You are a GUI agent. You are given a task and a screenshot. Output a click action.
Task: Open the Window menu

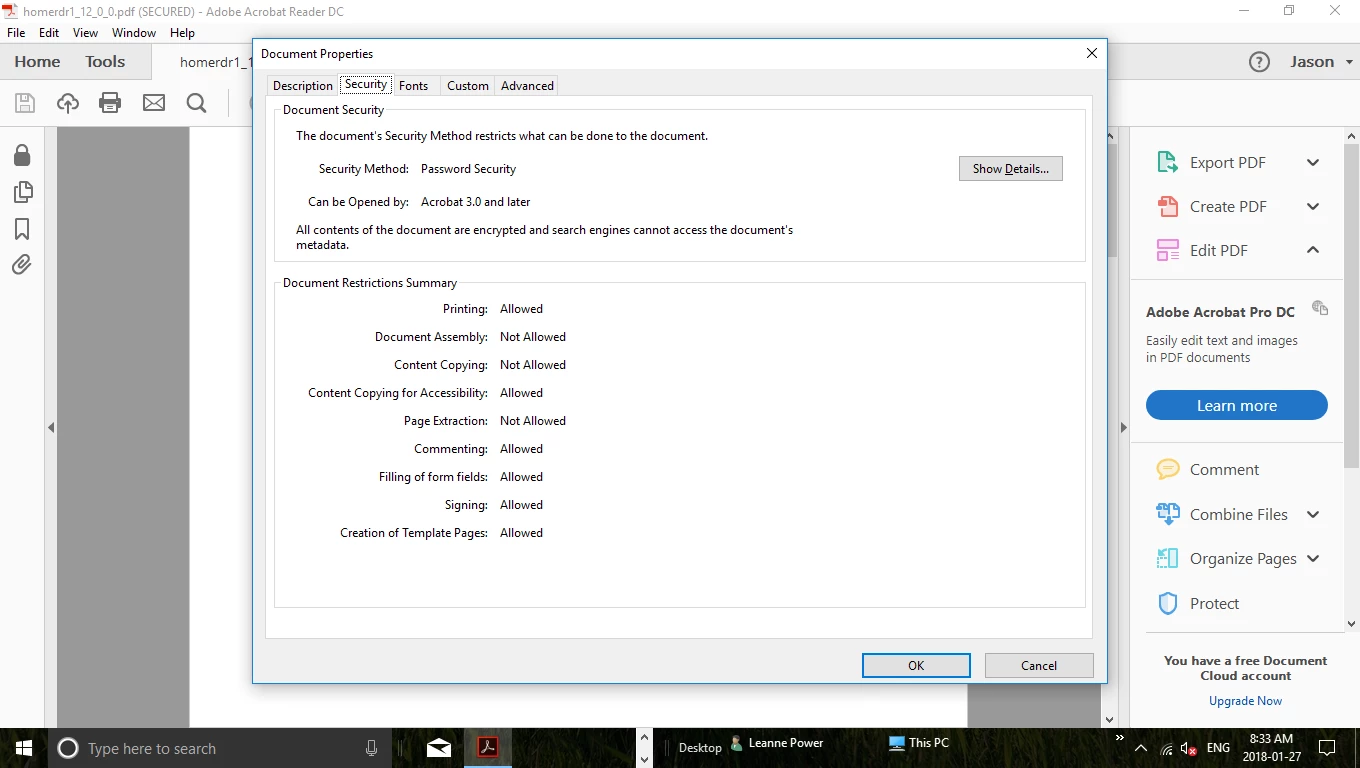(x=133, y=33)
